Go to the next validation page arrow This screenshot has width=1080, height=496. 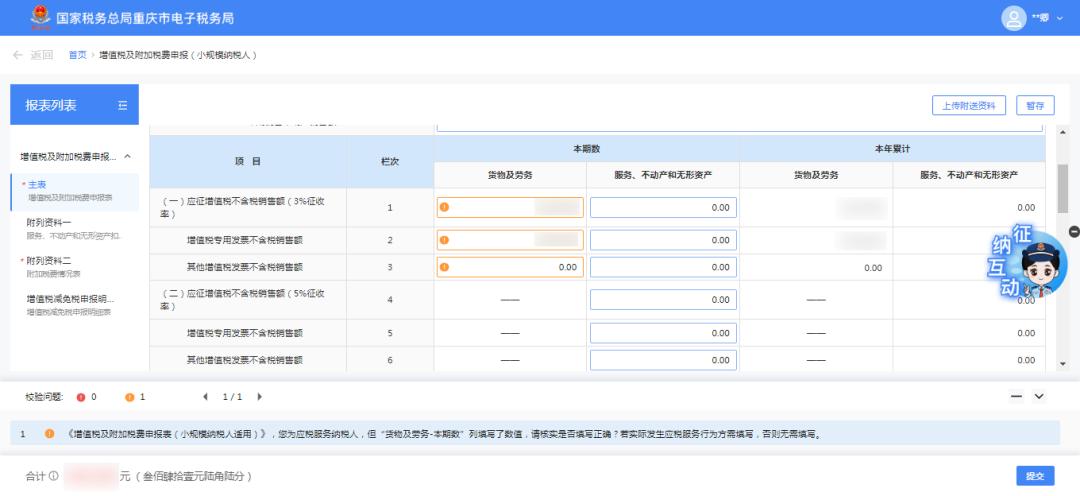tap(260, 397)
